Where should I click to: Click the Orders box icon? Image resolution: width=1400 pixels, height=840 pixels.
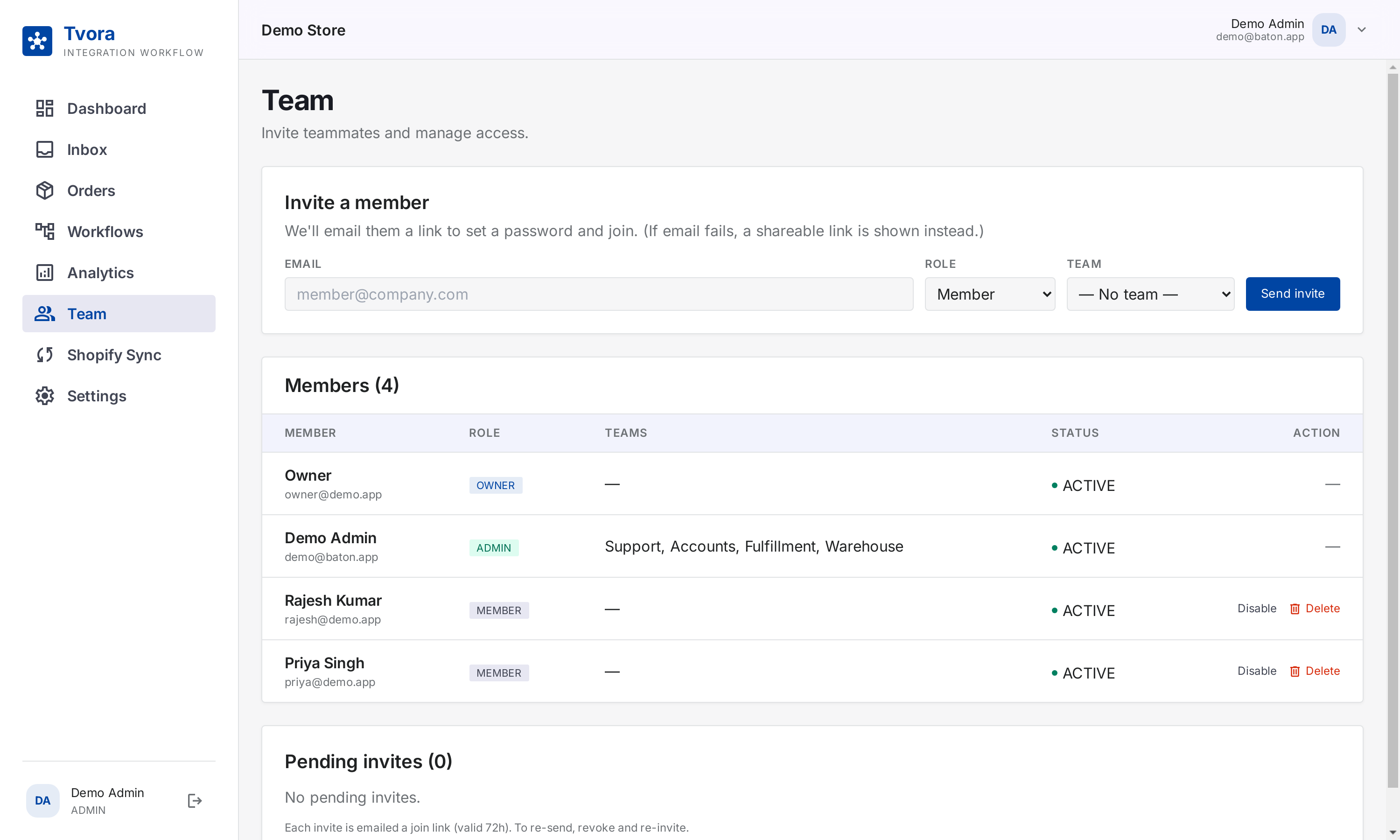(45, 191)
